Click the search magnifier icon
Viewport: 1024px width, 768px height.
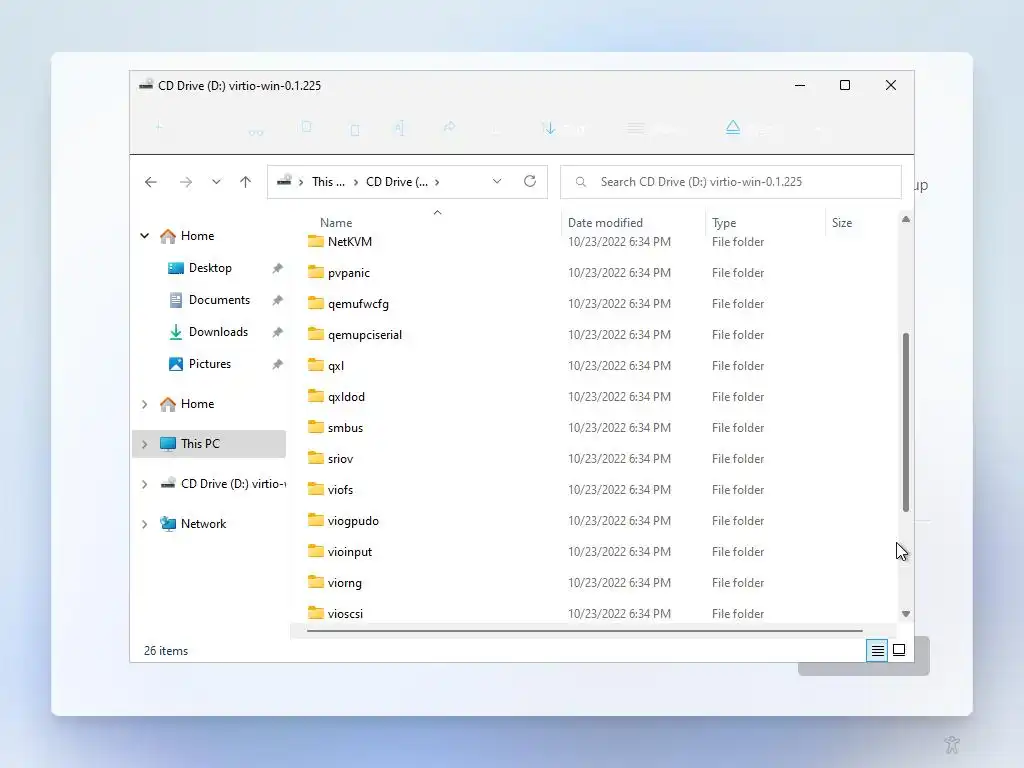(581, 182)
